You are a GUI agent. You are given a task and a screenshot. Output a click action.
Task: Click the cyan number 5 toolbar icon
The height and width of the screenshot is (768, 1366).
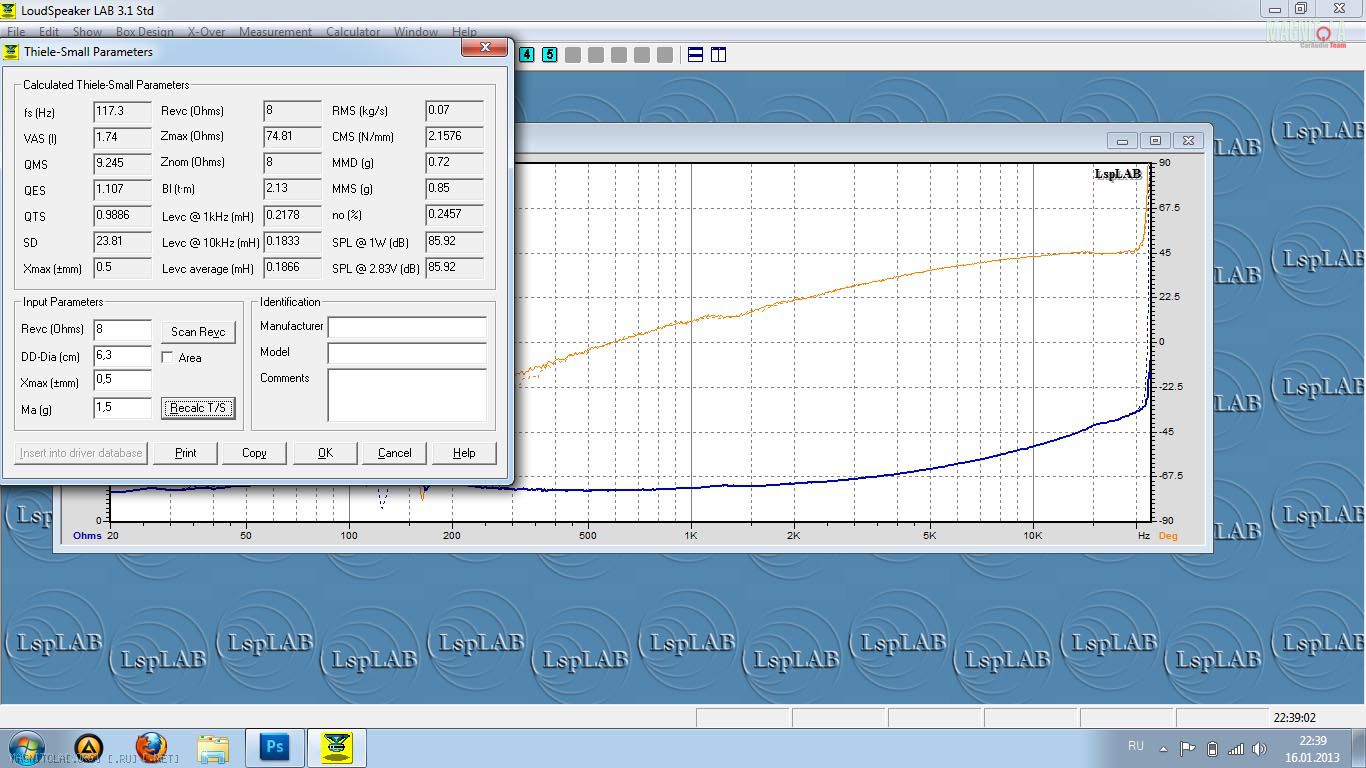549,55
